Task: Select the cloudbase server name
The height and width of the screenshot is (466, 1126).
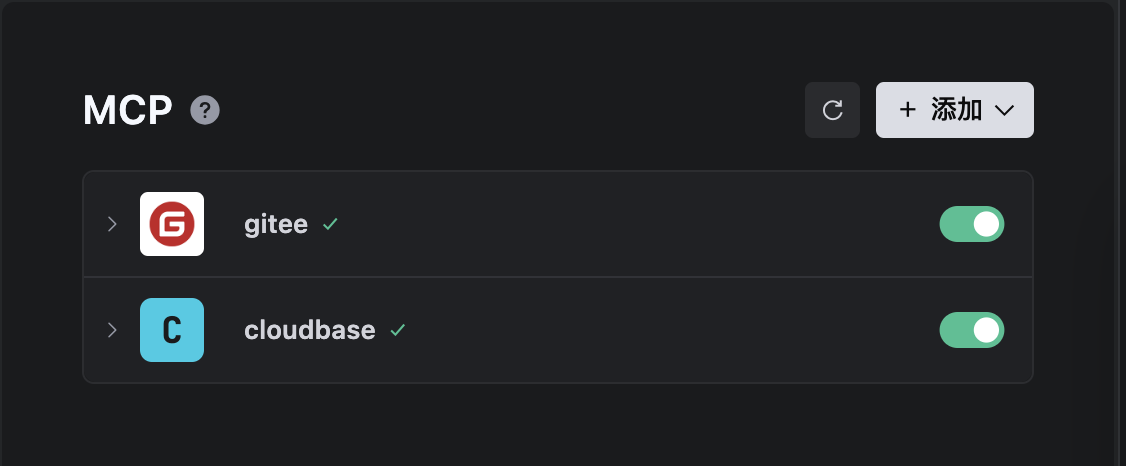Action: (x=309, y=330)
